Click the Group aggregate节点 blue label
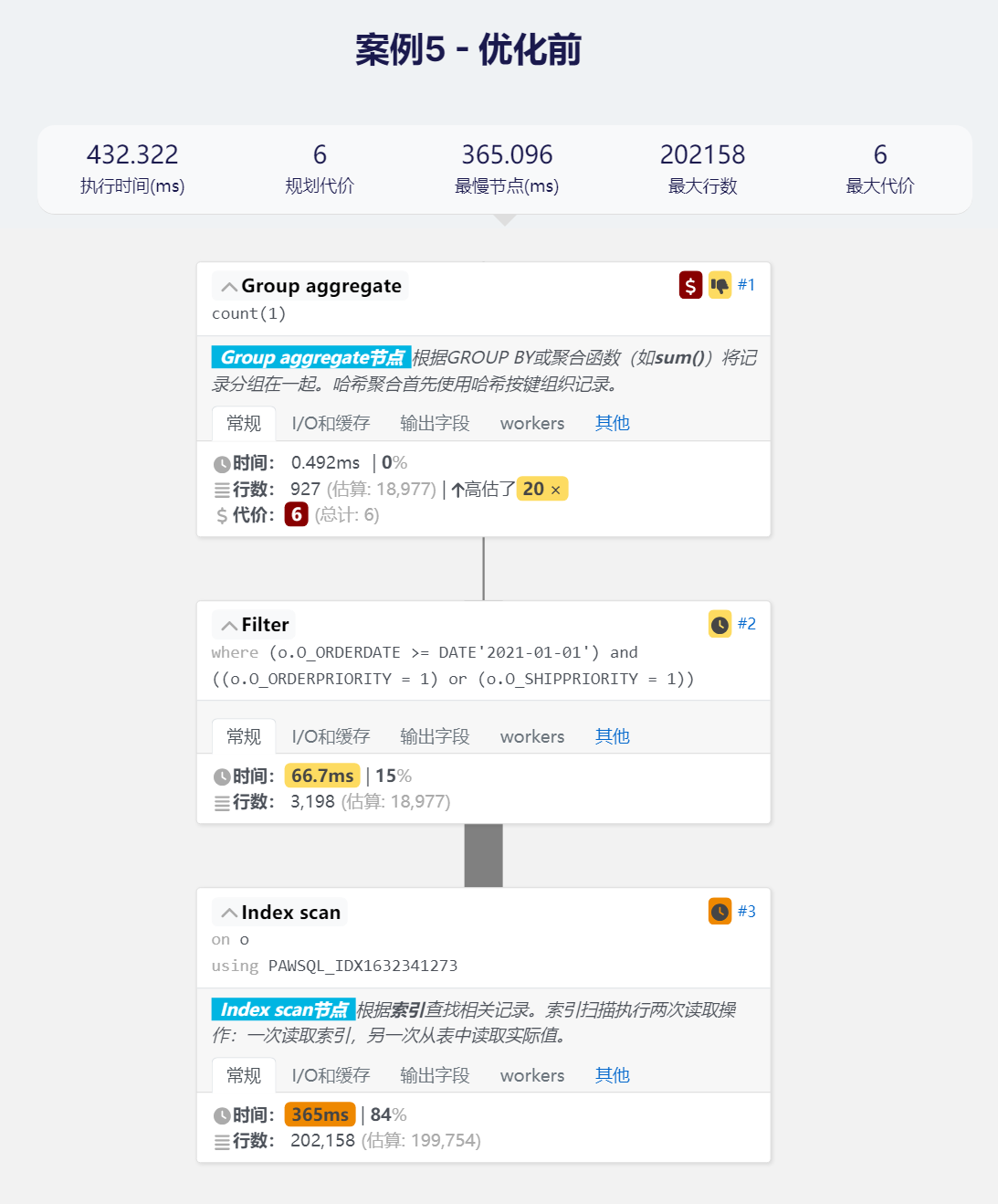 [x=311, y=357]
